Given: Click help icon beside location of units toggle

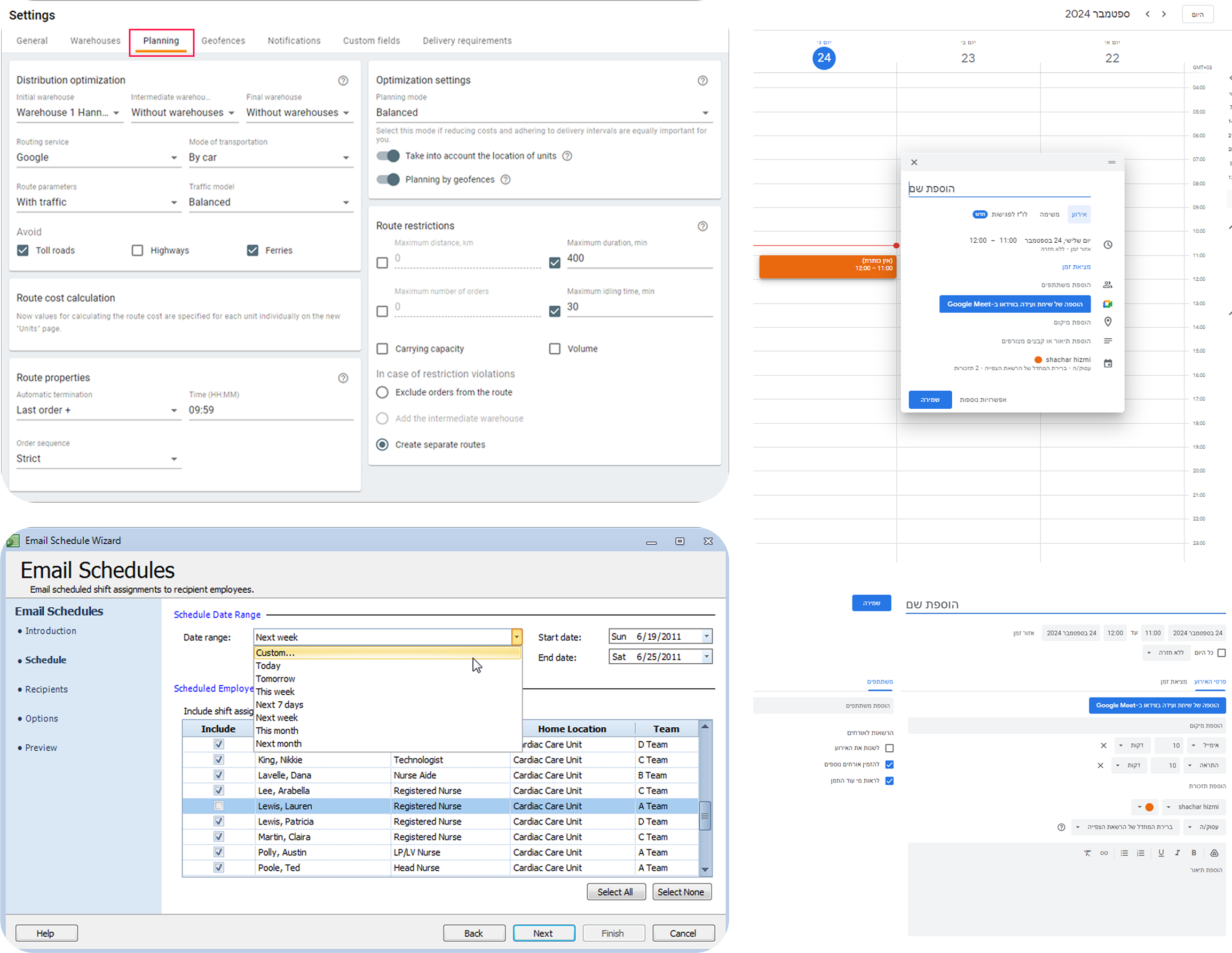Looking at the screenshot, I should click(x=567, y=156).
